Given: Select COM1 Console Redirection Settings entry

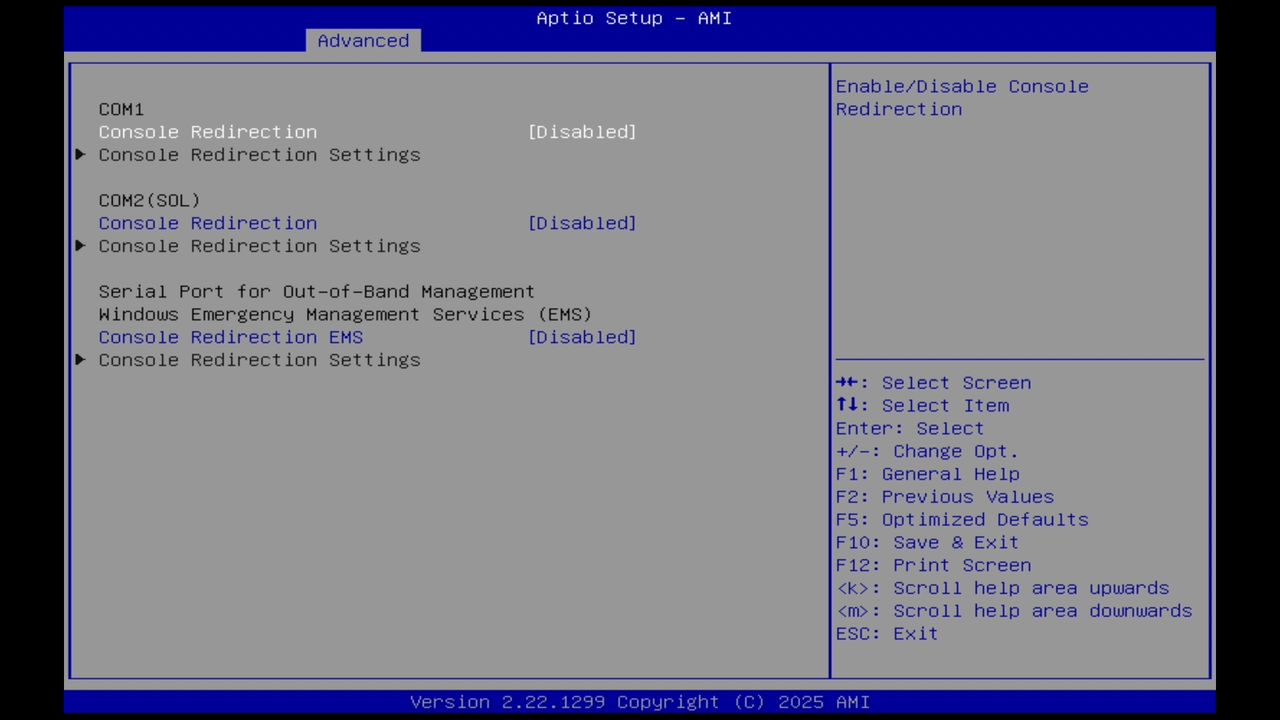Looking at the screenshot, I should tap(259, 155).
